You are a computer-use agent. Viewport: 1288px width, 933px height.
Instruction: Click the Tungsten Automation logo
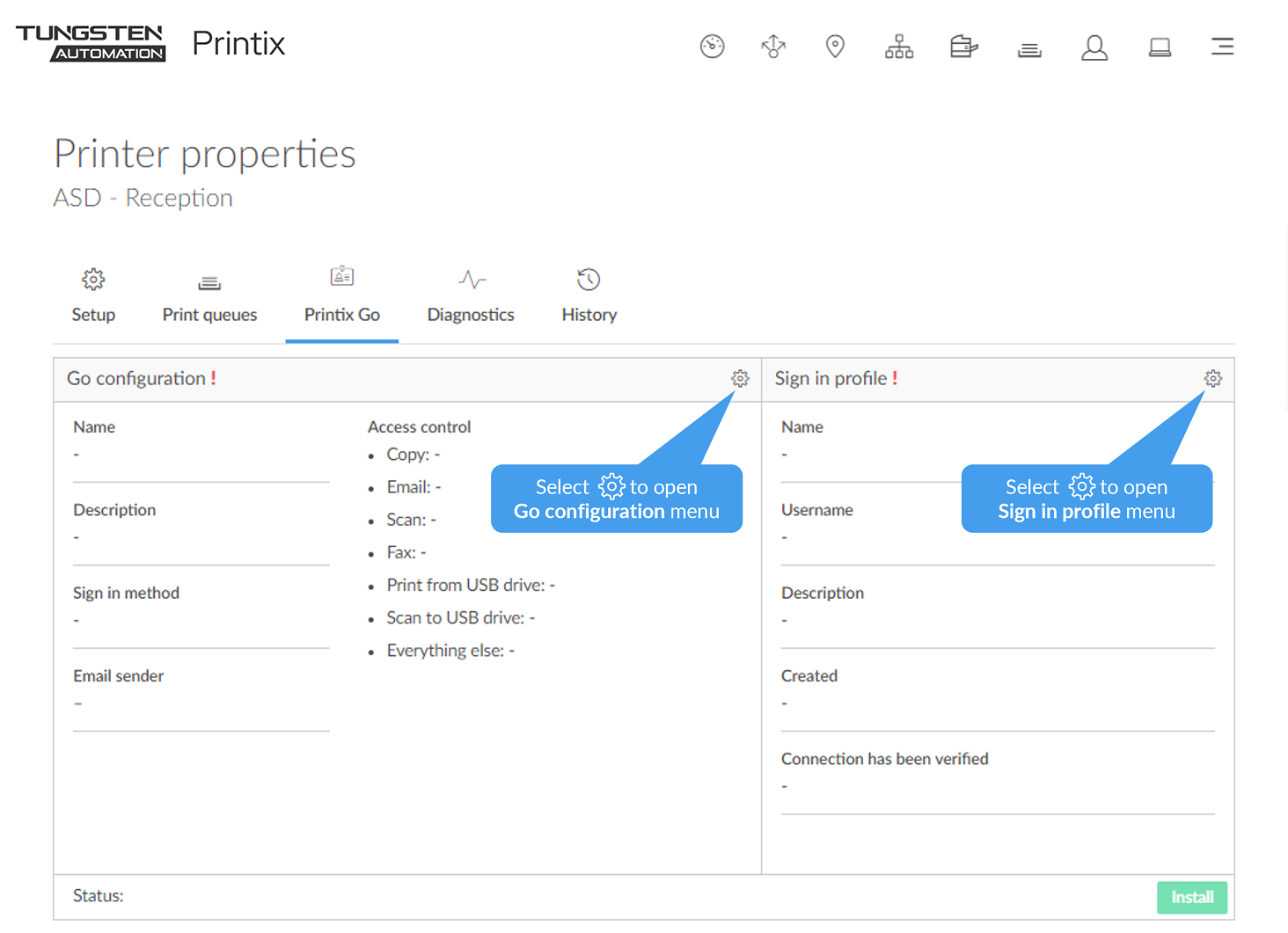pos(91,43)
